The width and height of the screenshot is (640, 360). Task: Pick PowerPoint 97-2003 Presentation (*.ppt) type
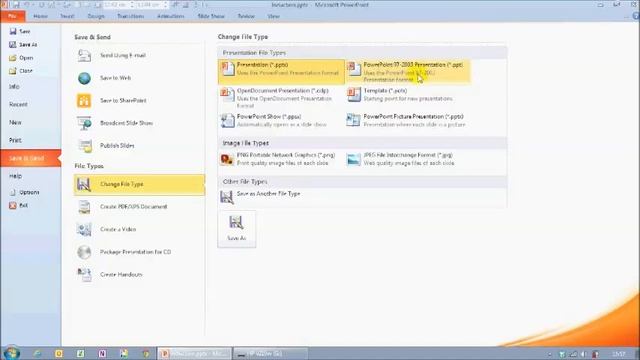pos(408,72)
